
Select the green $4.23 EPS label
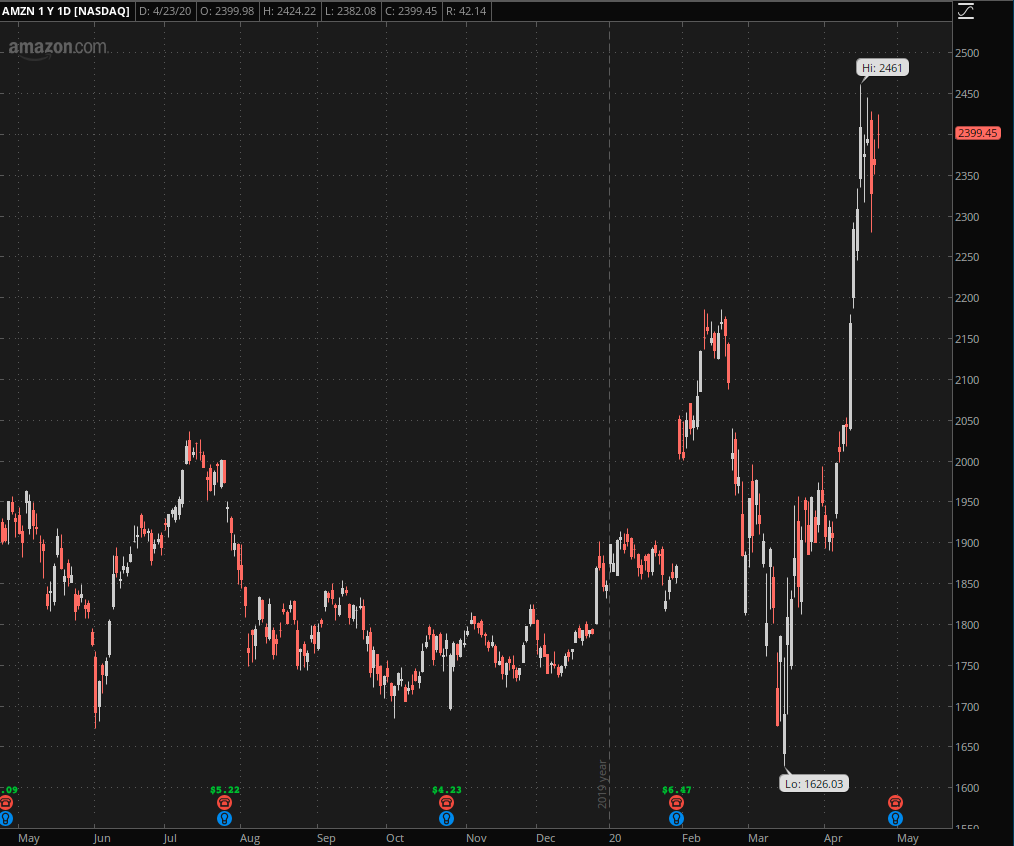(x=446, y=789)
